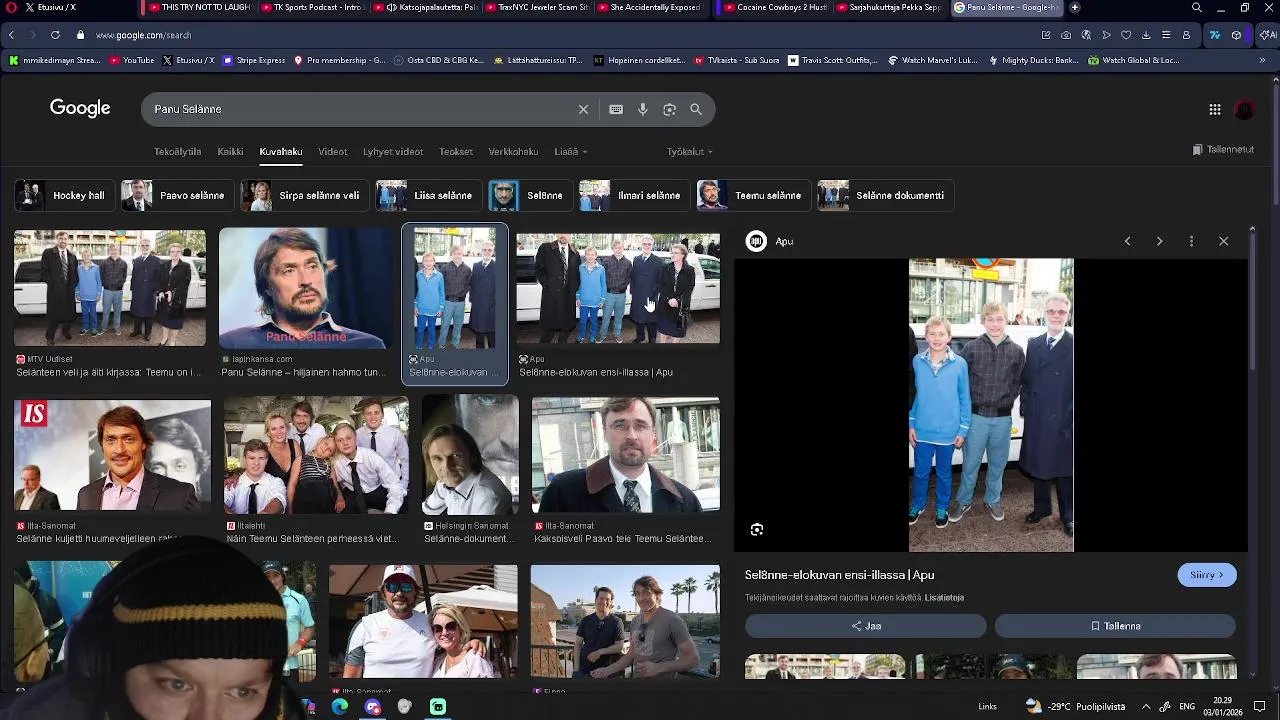Search by image with the Google Lens icon
Image resolution: width=1280 pixels, height=720 pixels.
click(670, 109)
